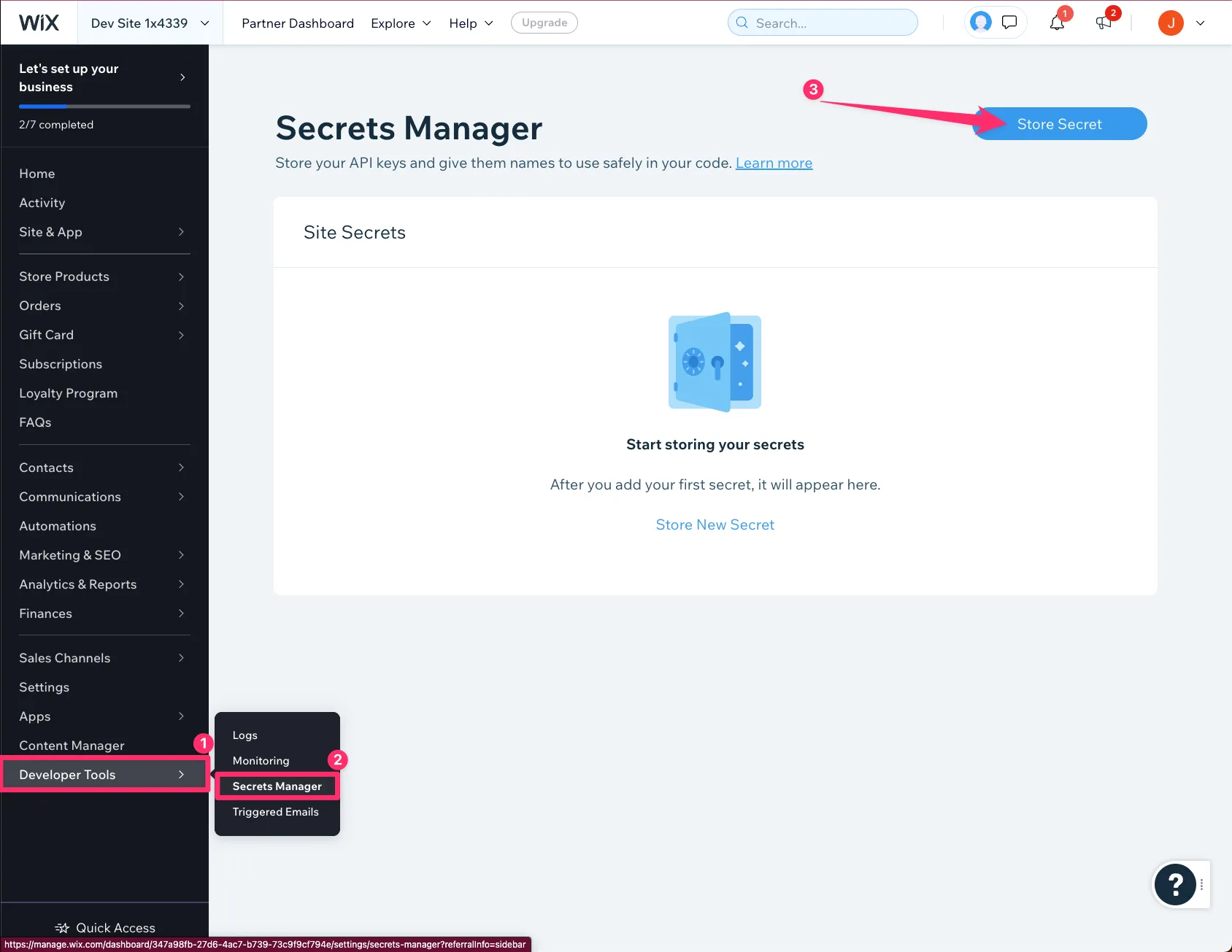The width and height of the screenshot is (1232, 952).
Task: Open the help question mark widget
Action: pyautogui.click(x=1175, y=884)
